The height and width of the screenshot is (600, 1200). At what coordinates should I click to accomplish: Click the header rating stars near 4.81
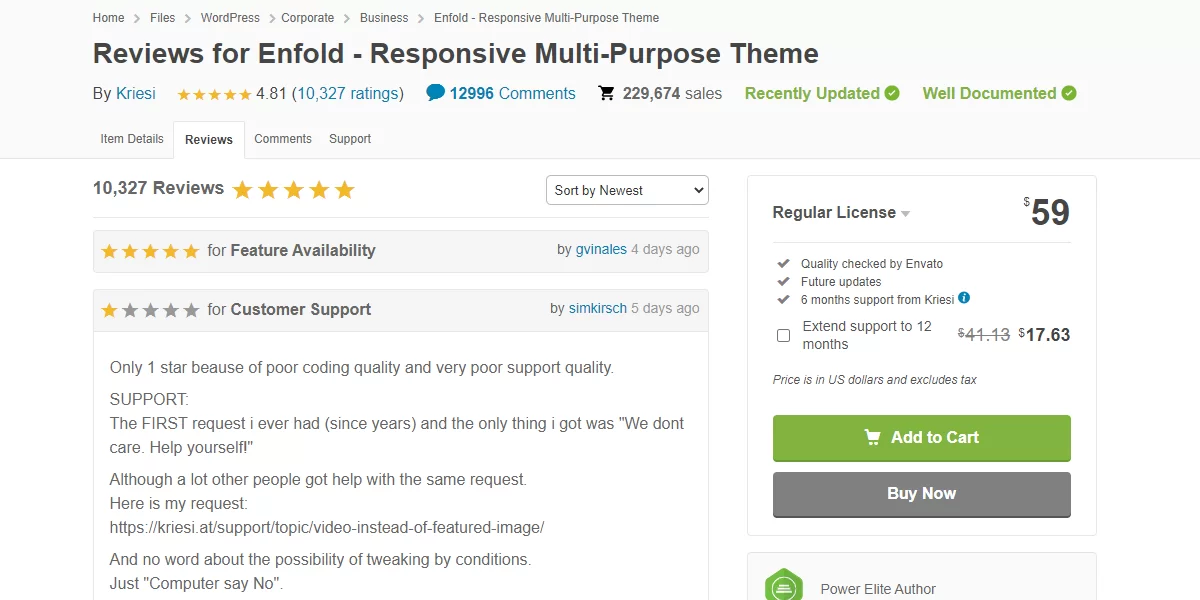tap(214, 94)
